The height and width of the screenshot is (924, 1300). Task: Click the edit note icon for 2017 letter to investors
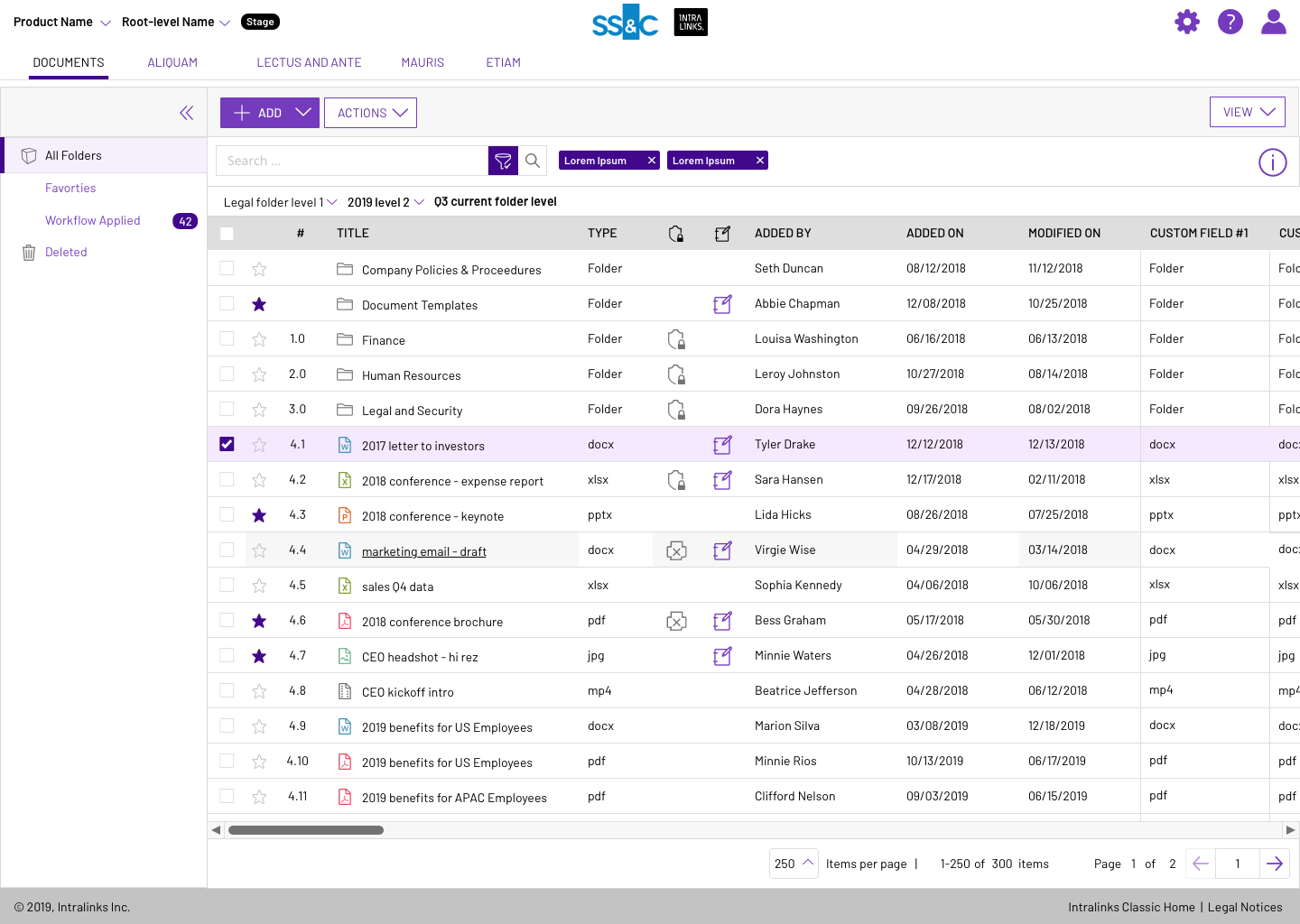722,445
